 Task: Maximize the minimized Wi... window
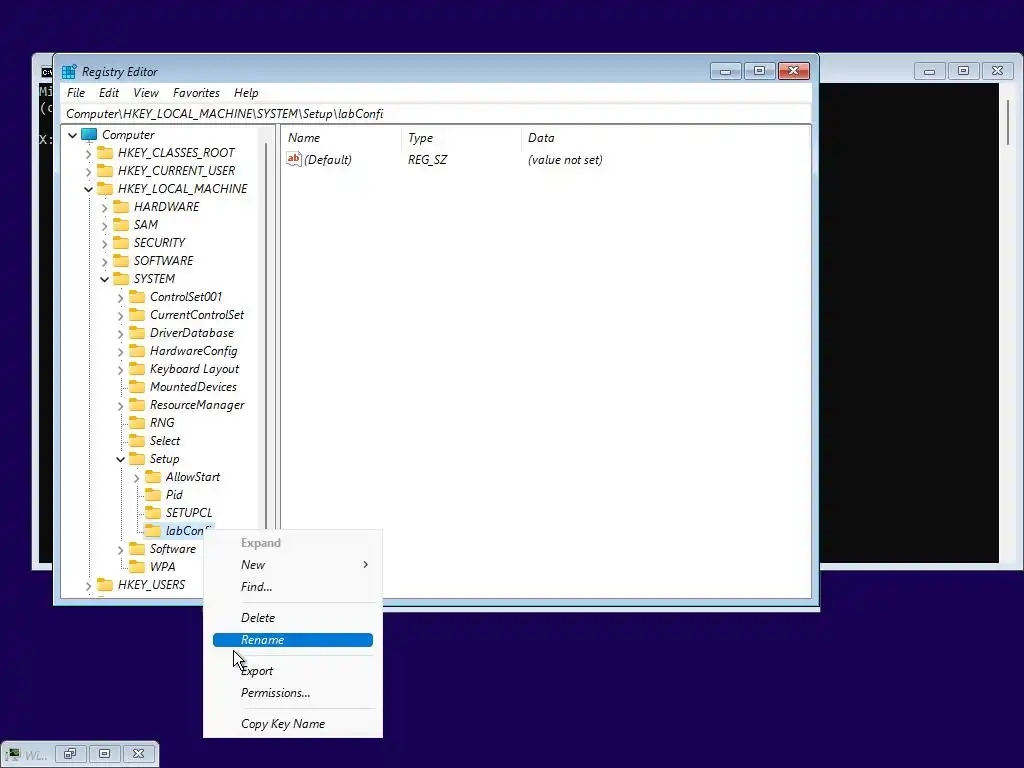point(104,754)
